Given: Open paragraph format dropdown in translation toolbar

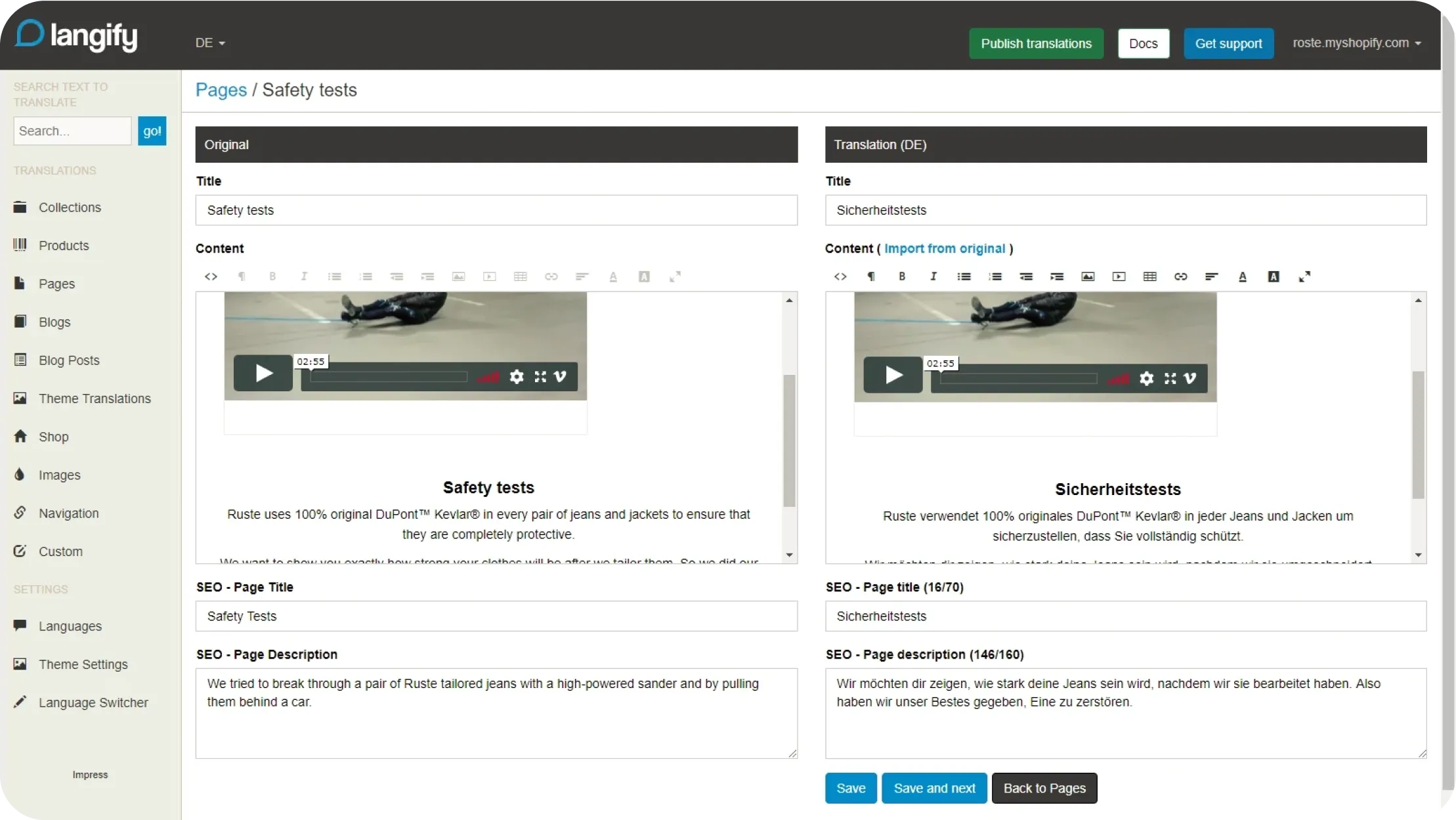Looking at the screenshot, I should pyautogui.click(x=871, y=276).
